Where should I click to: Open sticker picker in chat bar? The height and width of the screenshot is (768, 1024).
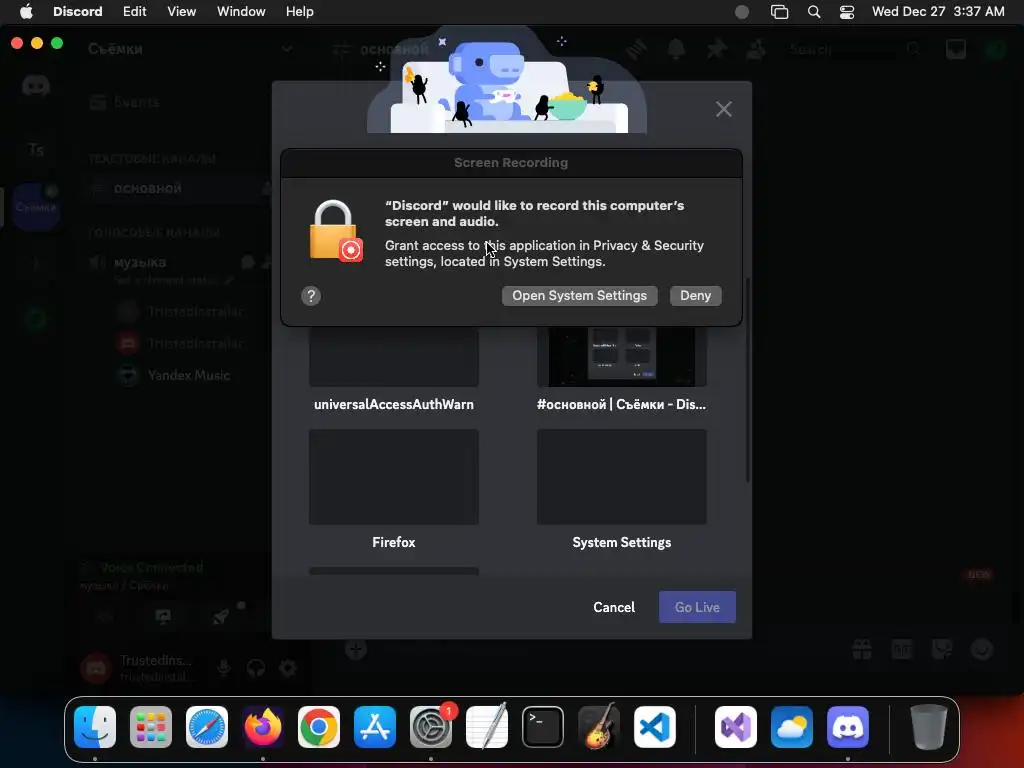click(942, 650)
